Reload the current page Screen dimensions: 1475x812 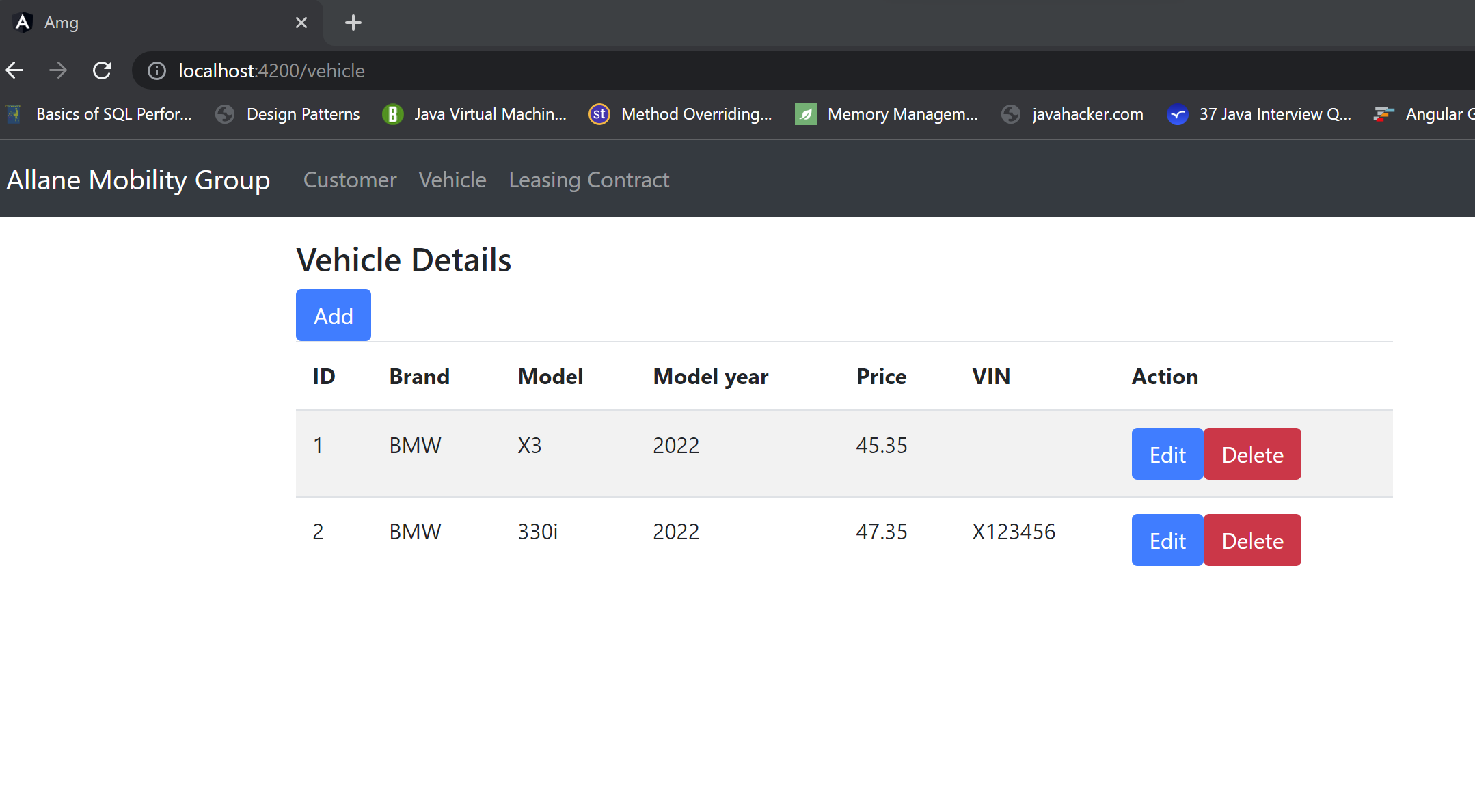[103, 70]
